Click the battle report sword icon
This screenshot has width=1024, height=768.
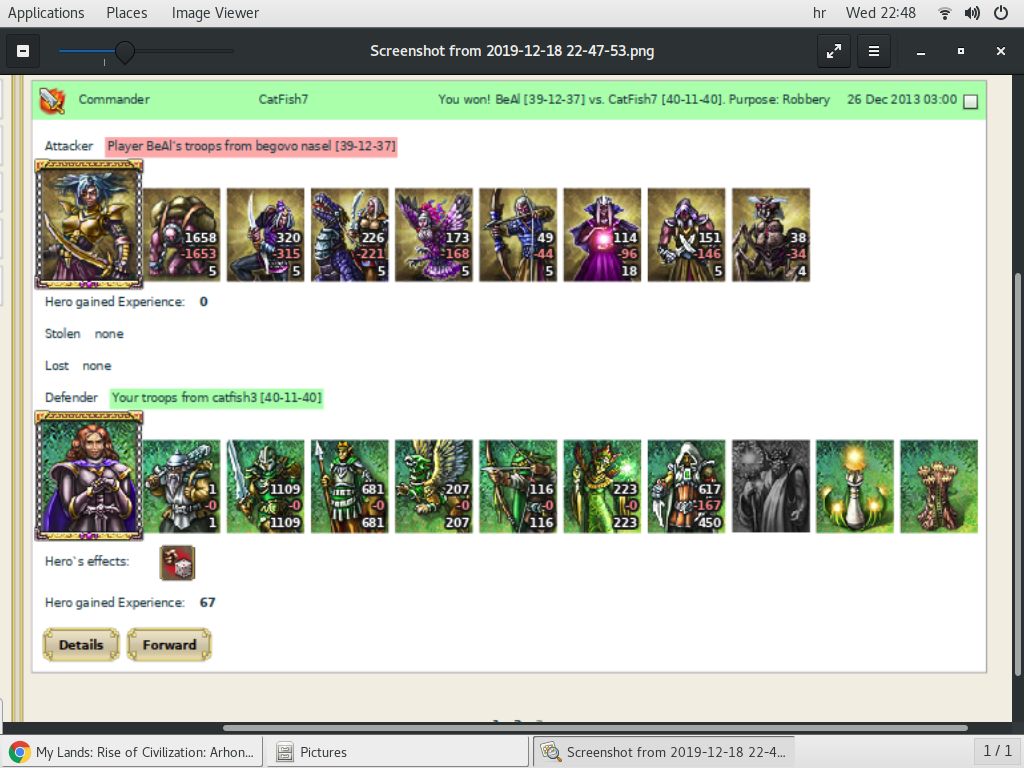coord(52,100)
